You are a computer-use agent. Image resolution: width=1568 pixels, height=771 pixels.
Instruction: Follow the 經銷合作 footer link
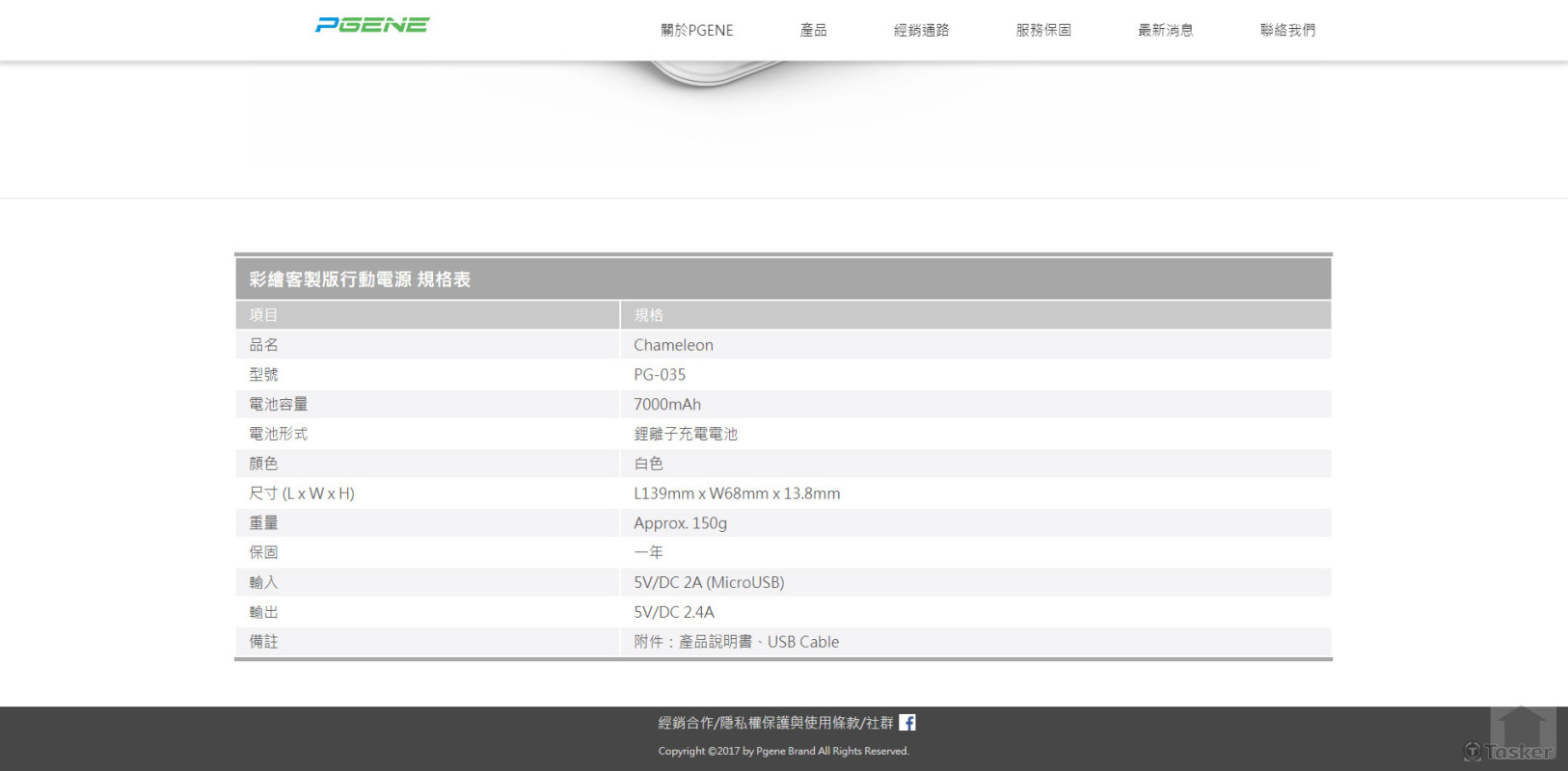point(686,723)
